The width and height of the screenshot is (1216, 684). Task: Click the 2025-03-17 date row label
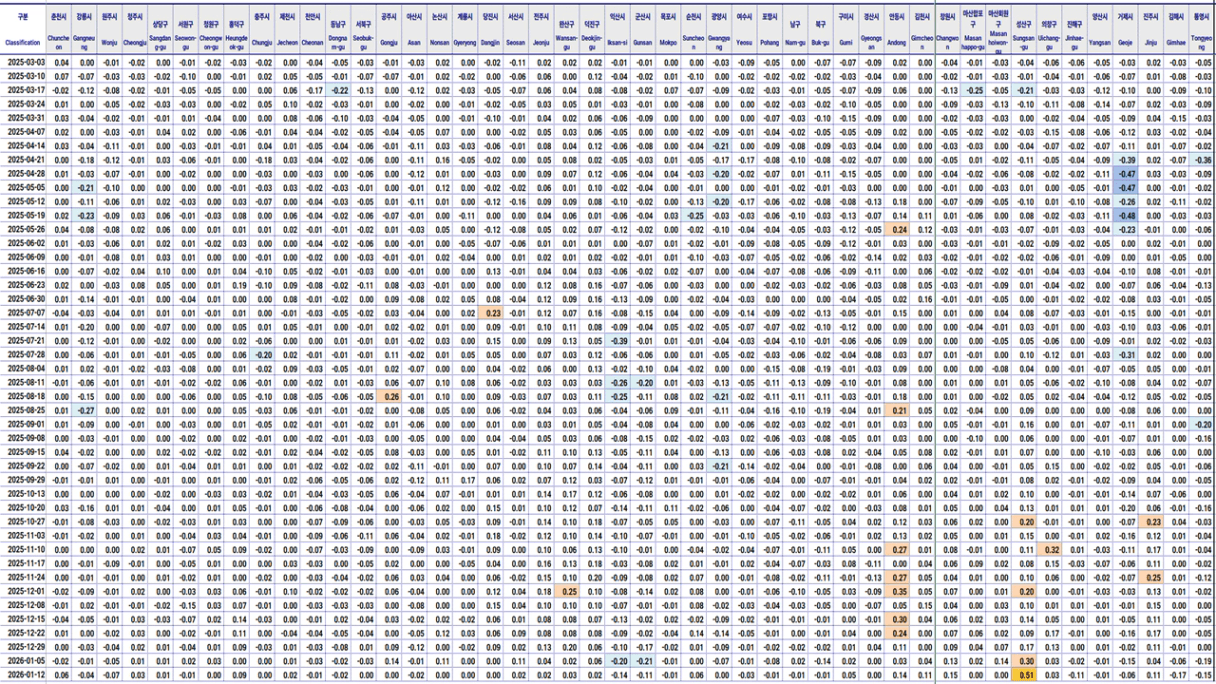(23, 90)
